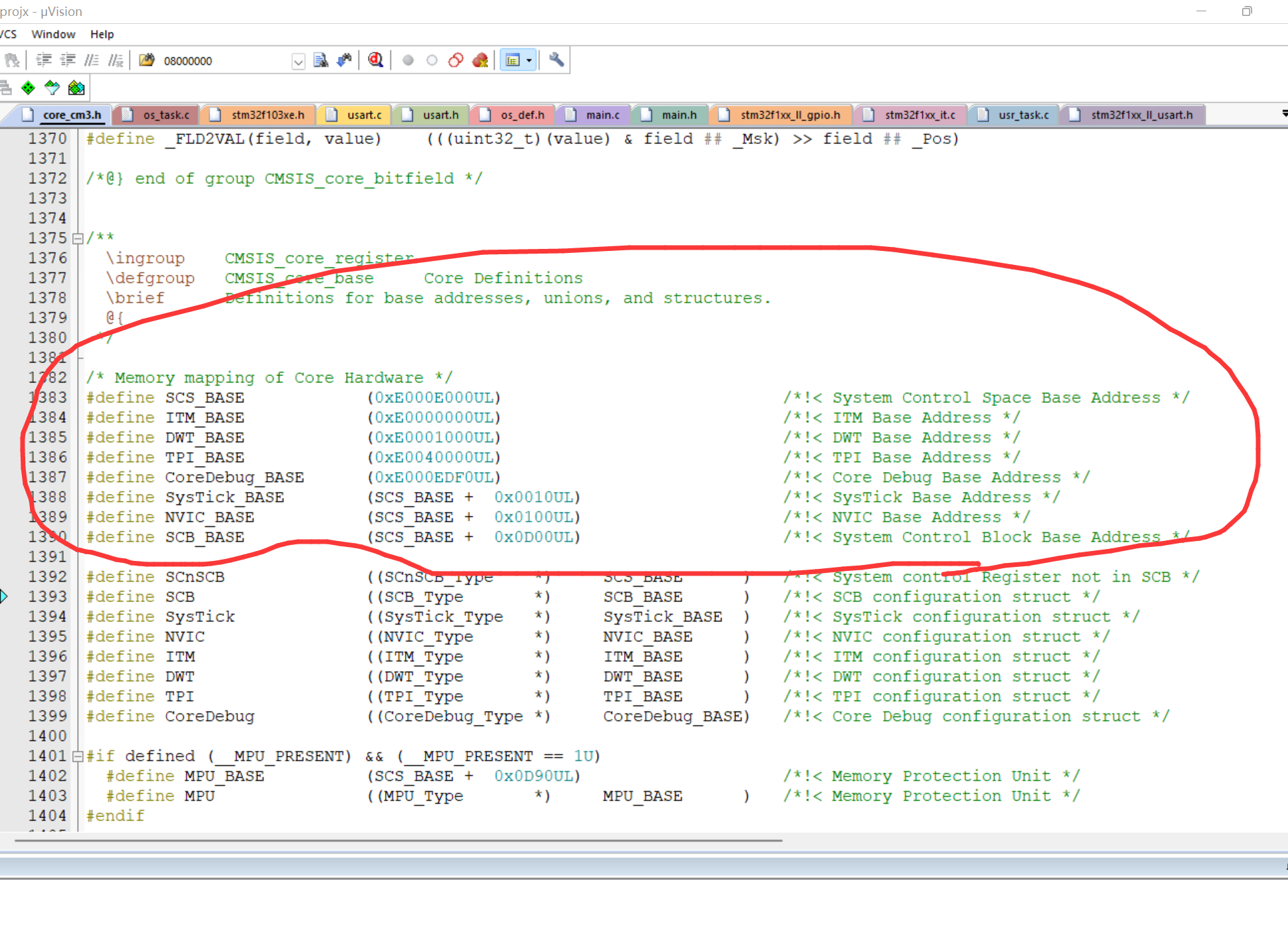Toggle the enable/disable breakpoint hollow circle
Viewport: 1288px width, 934px height.
(432, 60)
